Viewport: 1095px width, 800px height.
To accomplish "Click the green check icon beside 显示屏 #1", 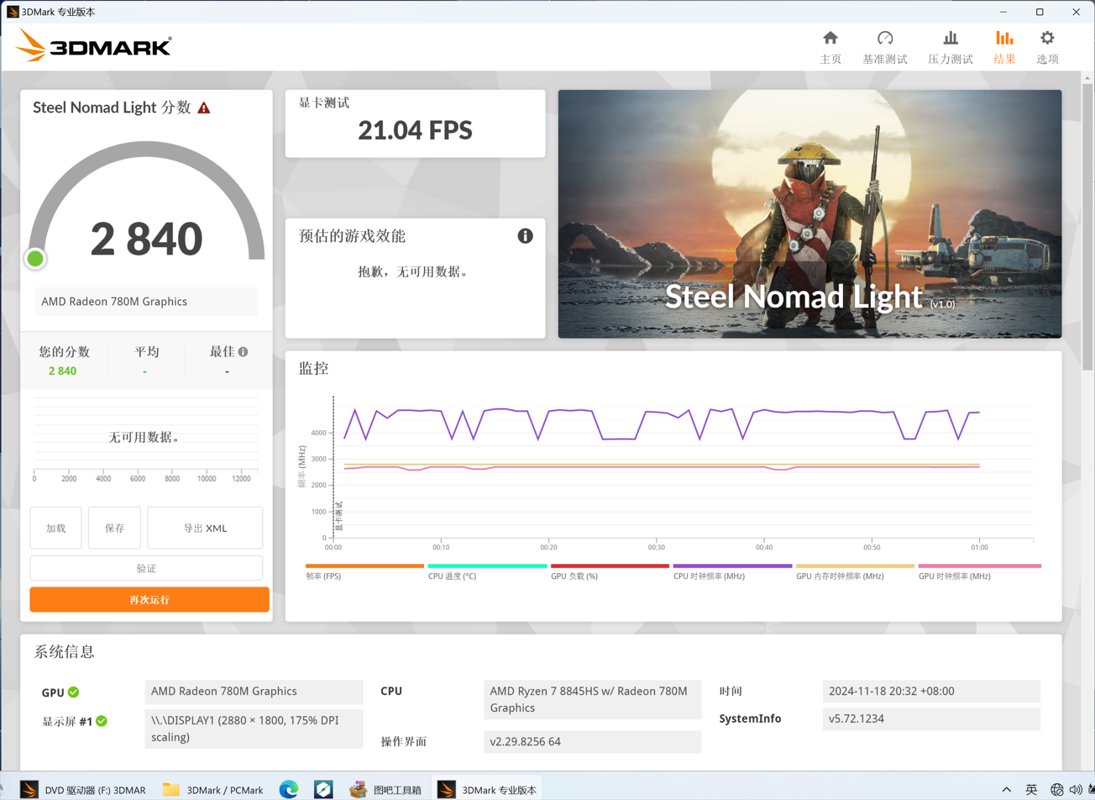I will [x=101, y=720].
